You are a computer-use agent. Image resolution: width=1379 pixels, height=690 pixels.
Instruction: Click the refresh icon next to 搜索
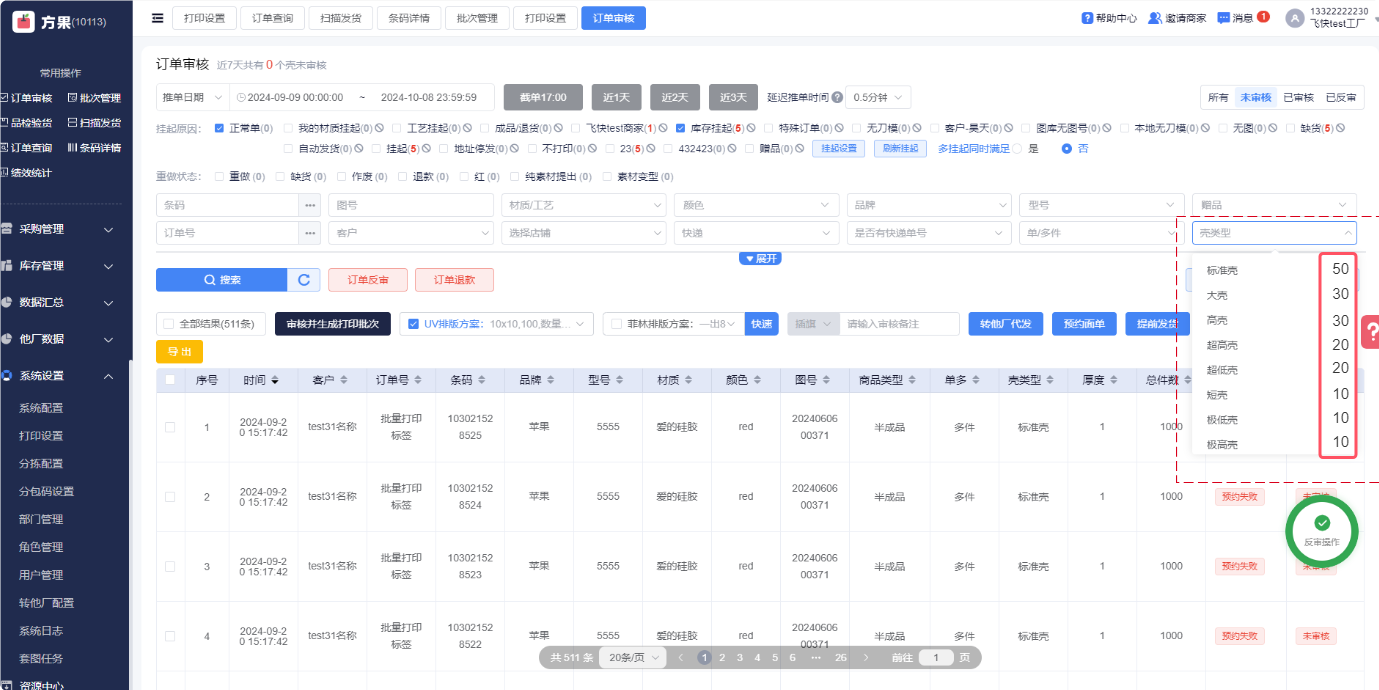point(304,280)
